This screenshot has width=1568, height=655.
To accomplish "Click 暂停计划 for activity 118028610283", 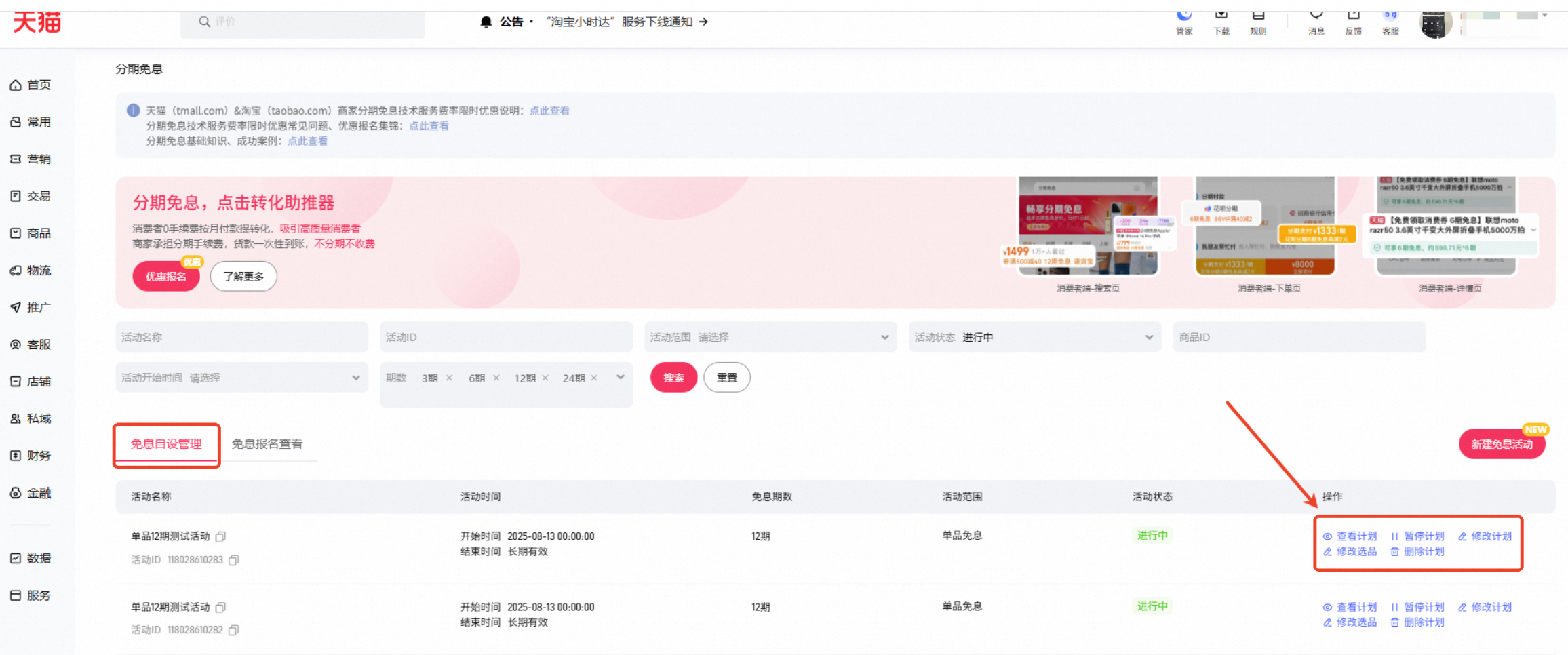I will point(1417,536).
